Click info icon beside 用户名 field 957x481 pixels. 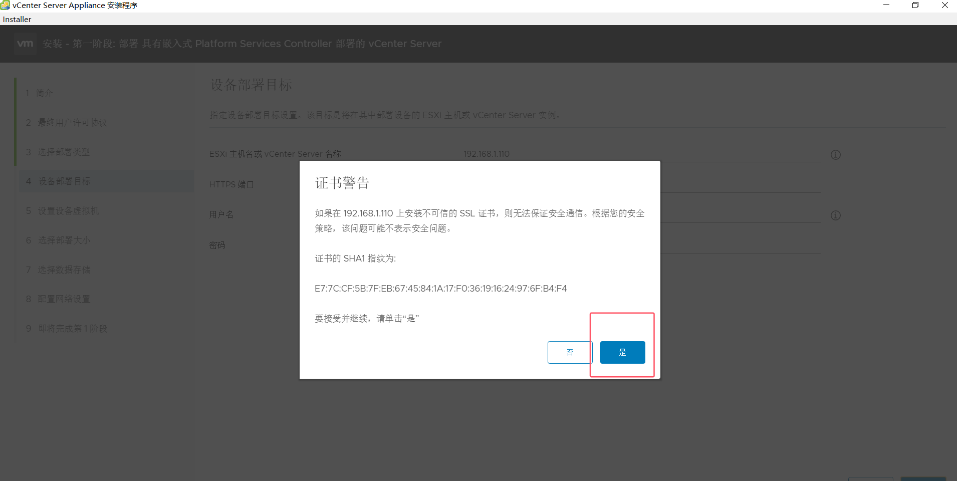tap(836, 215)
